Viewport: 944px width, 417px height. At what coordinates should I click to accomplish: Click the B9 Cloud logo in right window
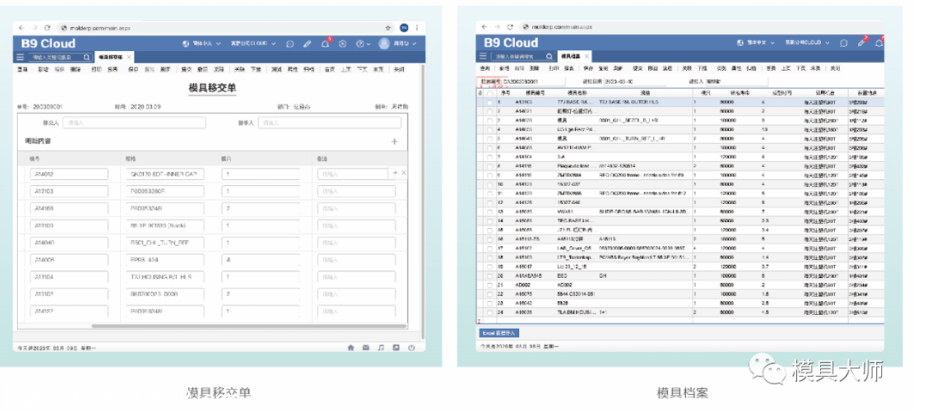(510, 43)
